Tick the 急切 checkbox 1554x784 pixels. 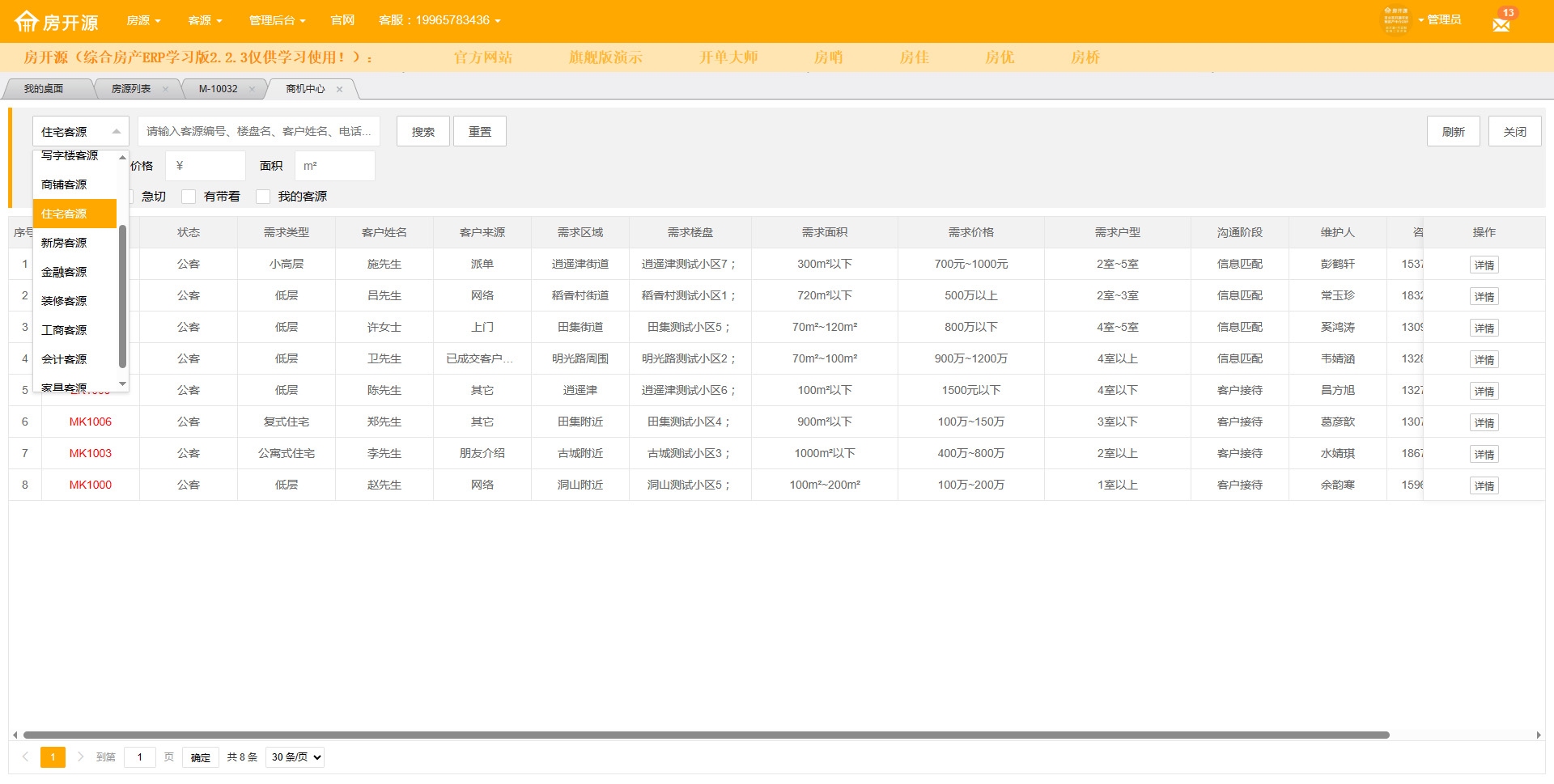pos(129,197)
